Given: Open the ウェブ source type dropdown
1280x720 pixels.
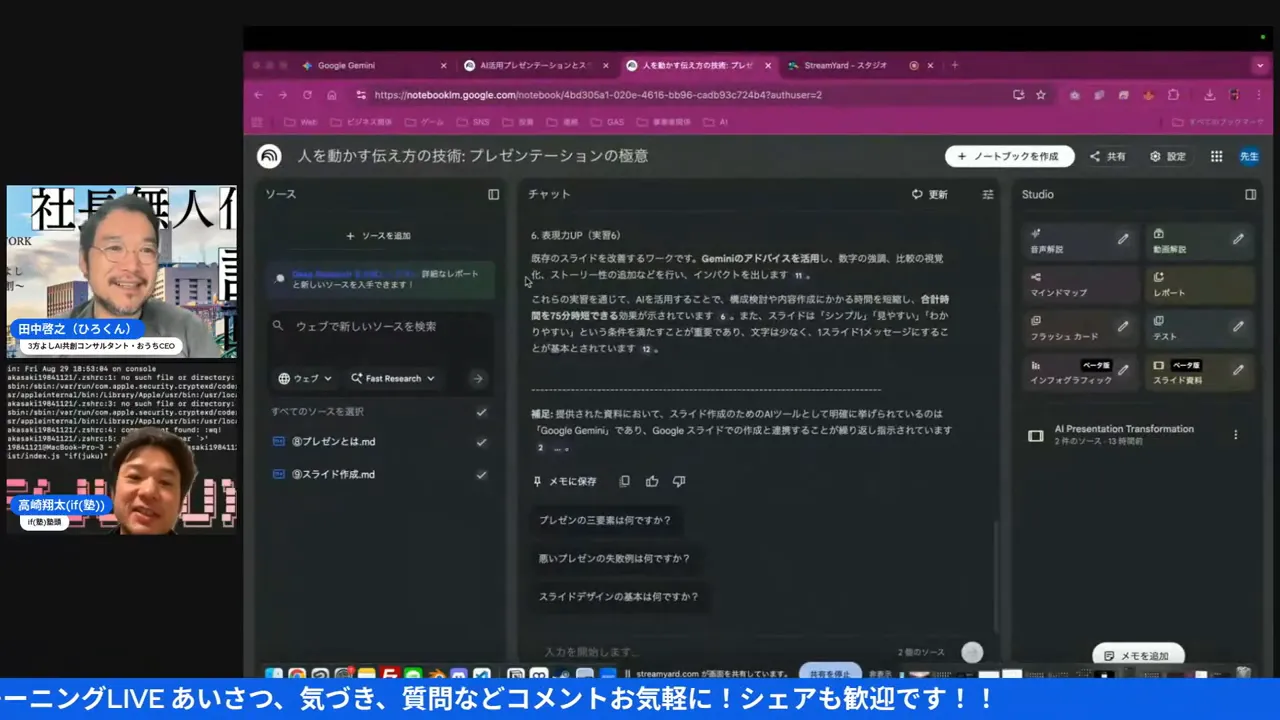Looking at the screenshot, I should point(305,378).
